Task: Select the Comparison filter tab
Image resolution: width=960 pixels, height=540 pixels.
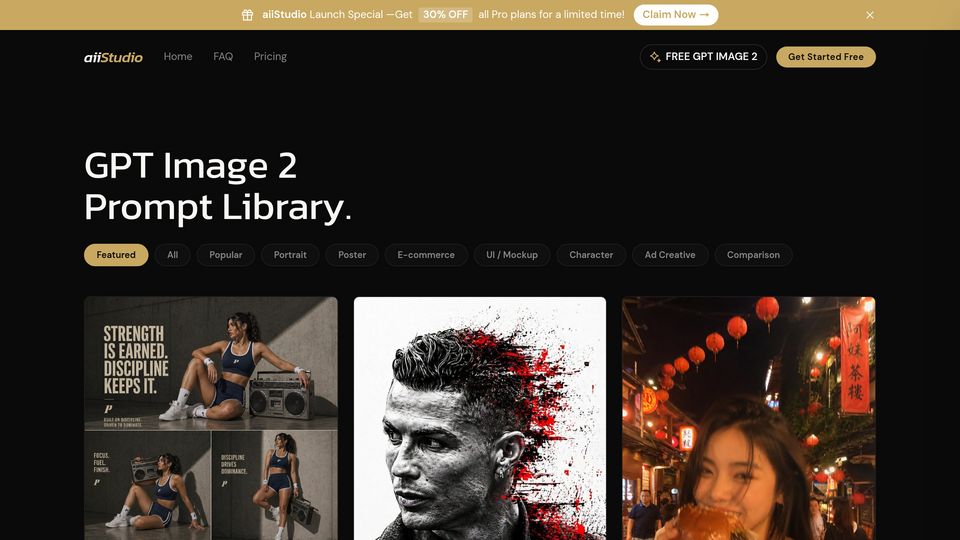Action: coord(753,255)
